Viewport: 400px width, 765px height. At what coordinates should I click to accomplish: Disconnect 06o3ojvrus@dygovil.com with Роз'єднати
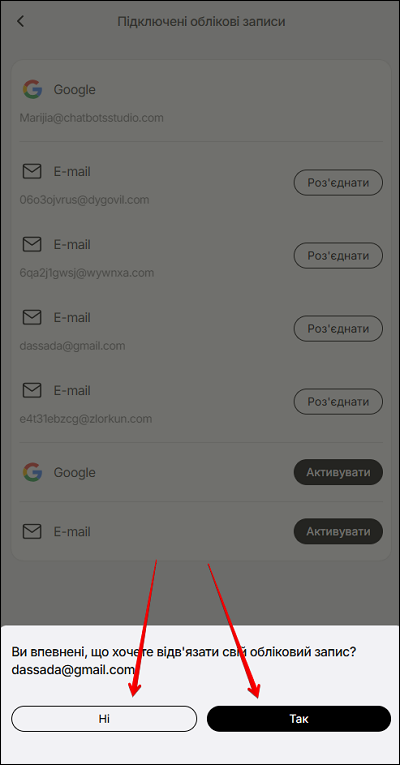pyautogui.click(x=338, y=182)
